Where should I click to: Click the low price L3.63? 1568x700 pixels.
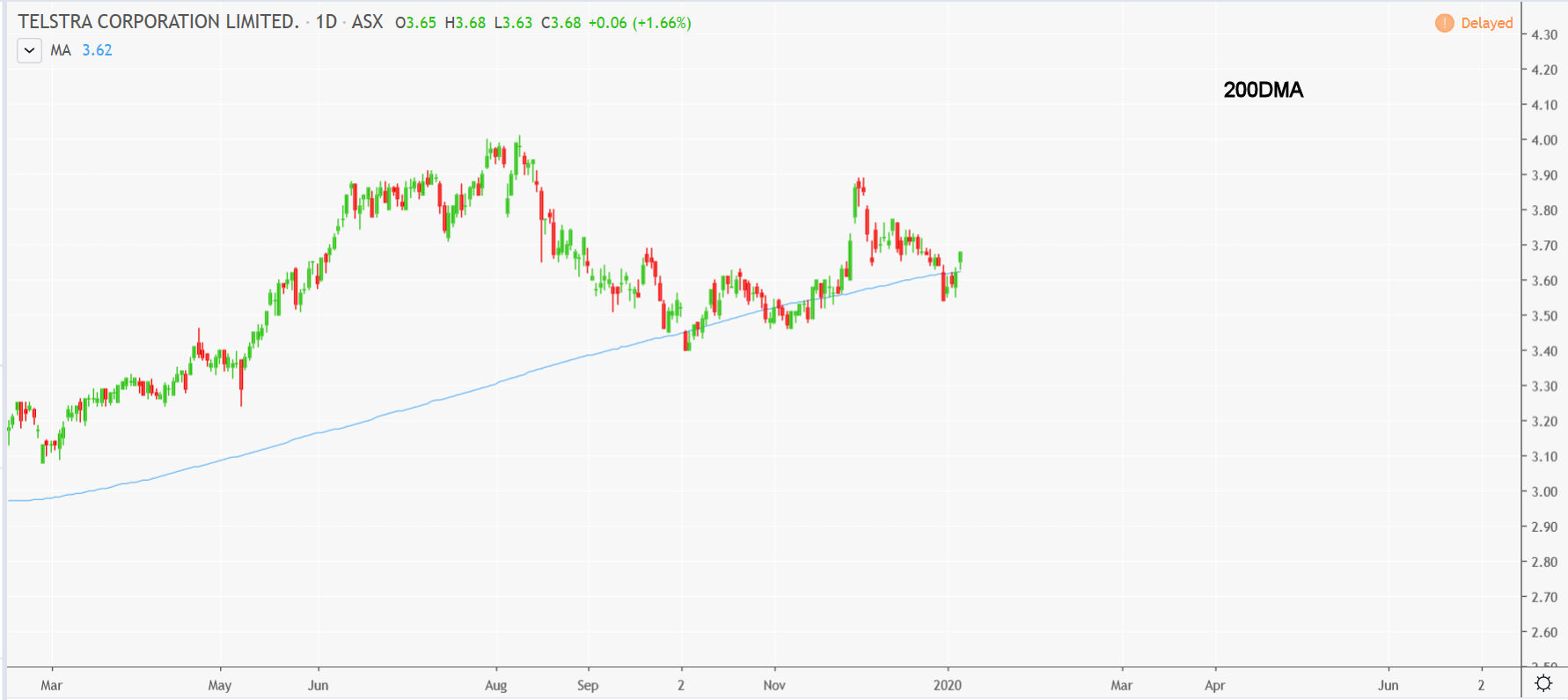[513, 23]
